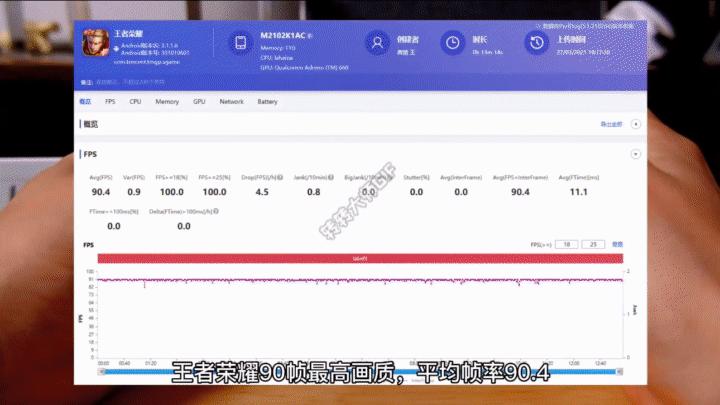Open the GPU tab
The width and height of the screenshot is (720, 405).
tap(199, 101)
